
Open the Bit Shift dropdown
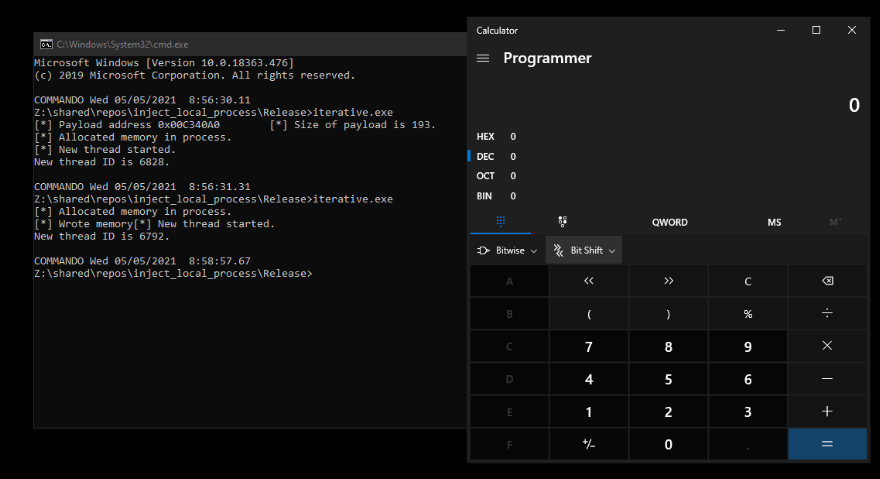click(x=584, y=250)
